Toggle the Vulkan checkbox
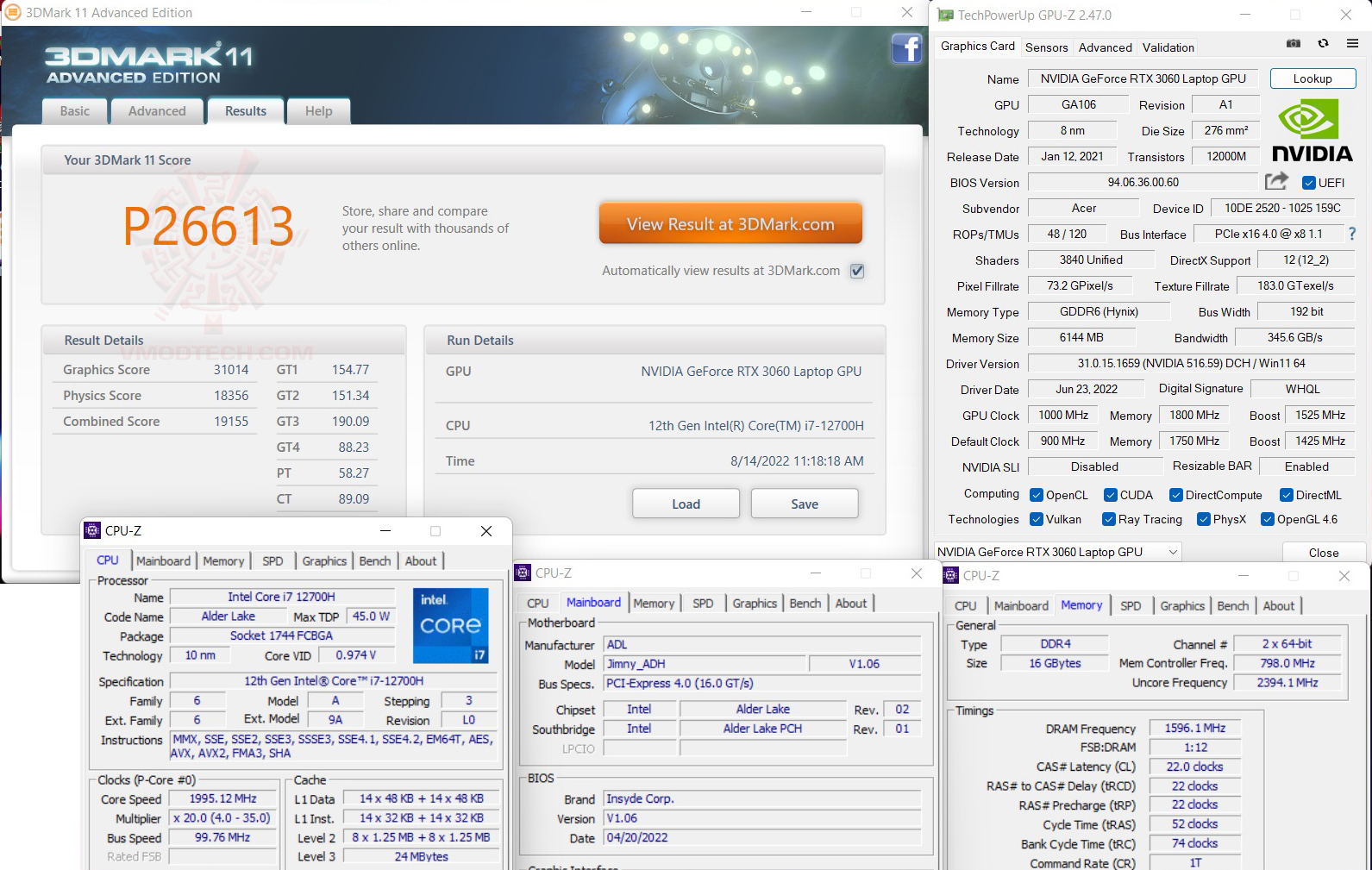The height and width of the screenshot is (870, 1372). click(1037, 519)
